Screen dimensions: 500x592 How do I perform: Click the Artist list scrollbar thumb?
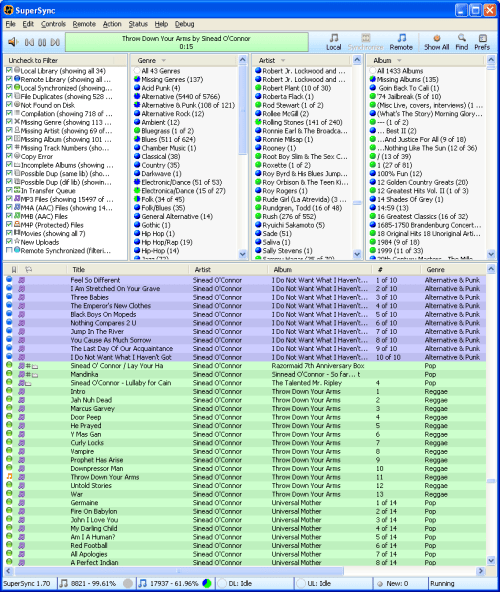[357, 203]
